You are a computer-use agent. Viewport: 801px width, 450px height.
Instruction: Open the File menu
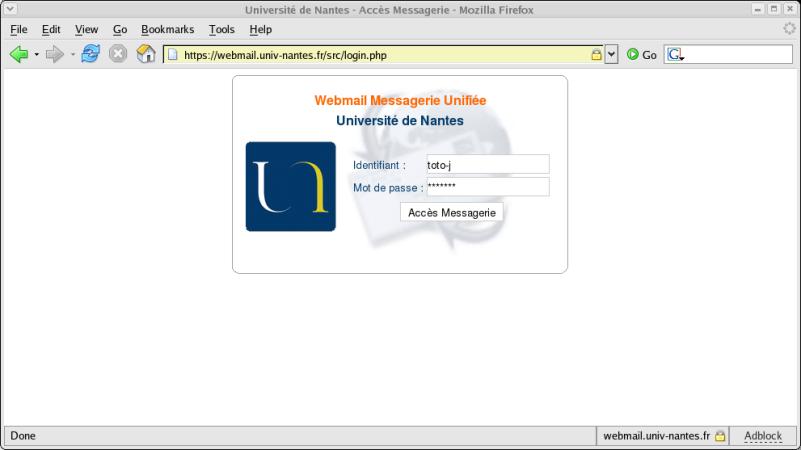18,30
